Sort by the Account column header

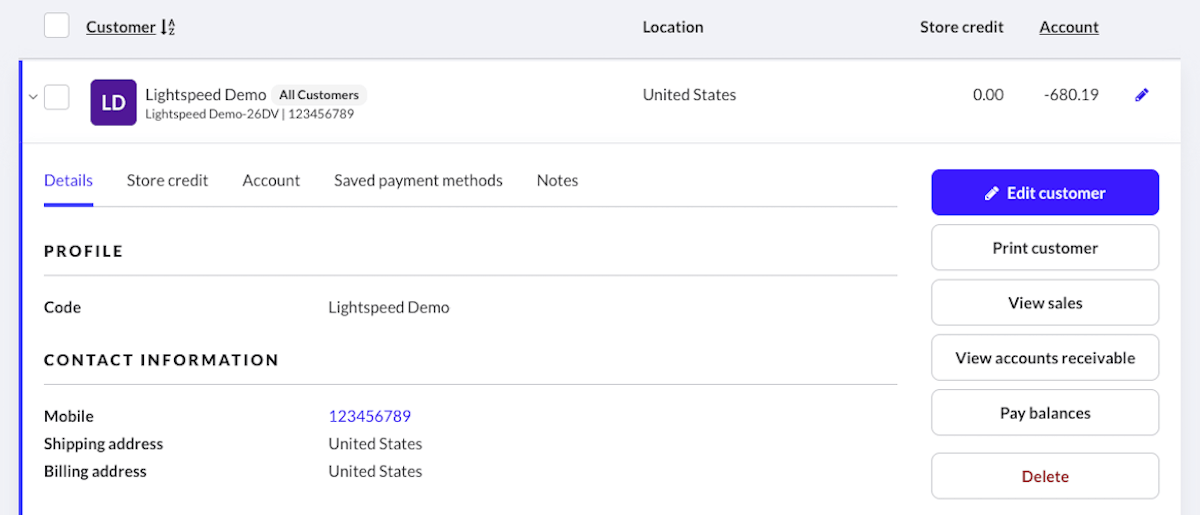coord(1069,27)
